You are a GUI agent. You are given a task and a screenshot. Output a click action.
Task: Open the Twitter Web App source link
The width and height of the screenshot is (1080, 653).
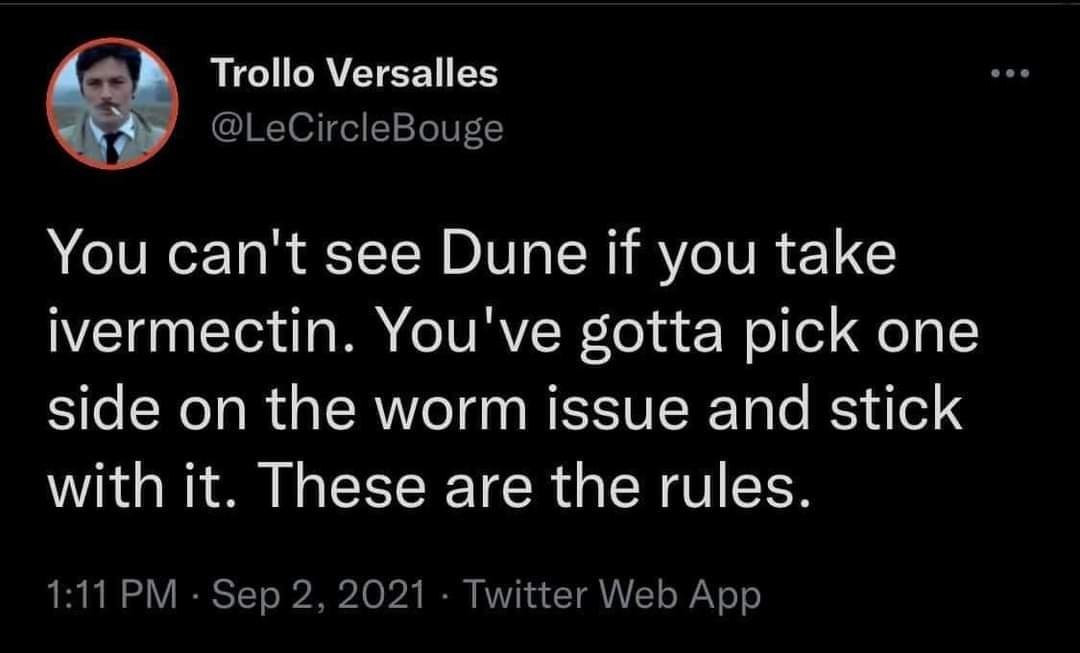(611, 595)
